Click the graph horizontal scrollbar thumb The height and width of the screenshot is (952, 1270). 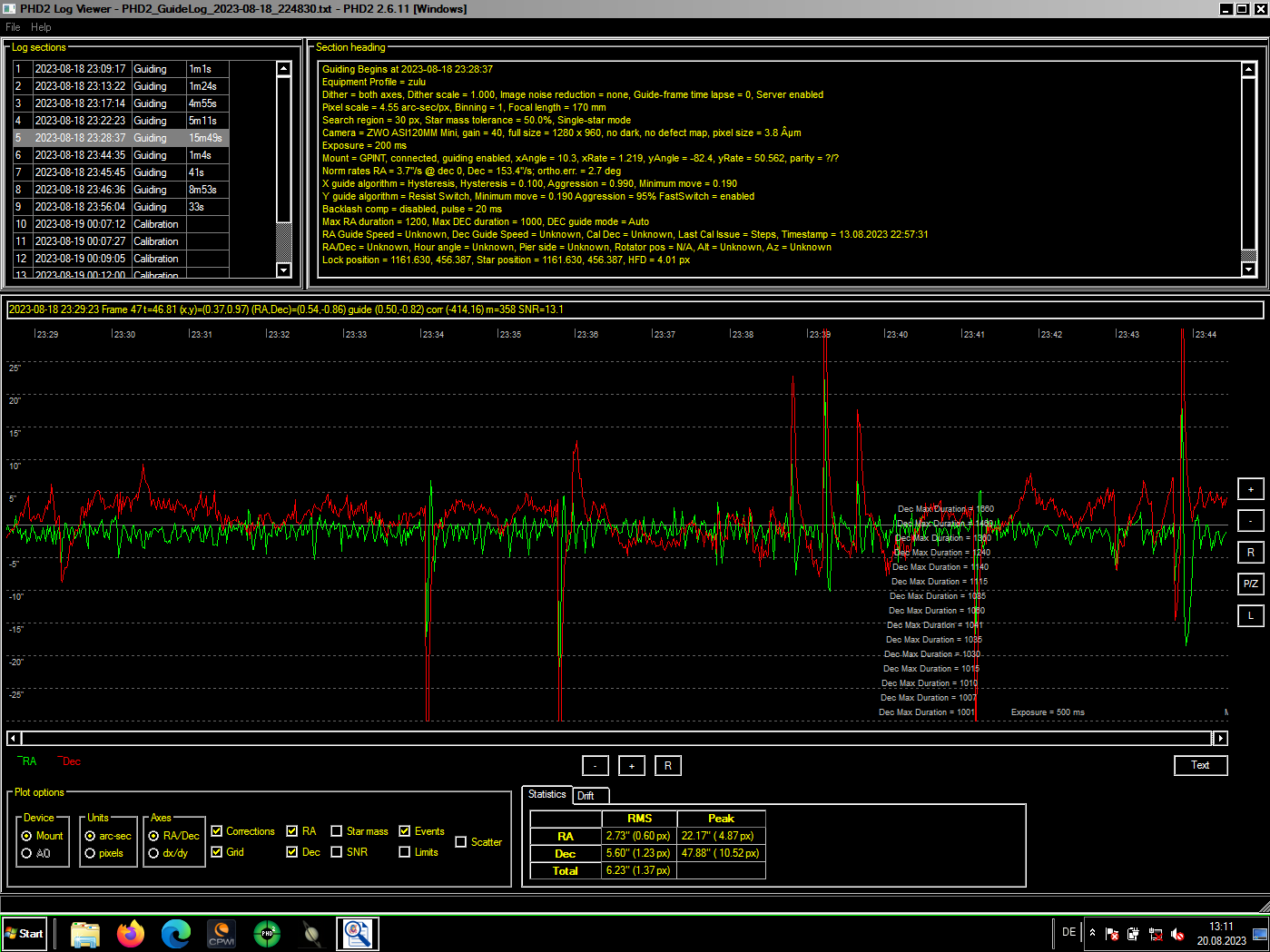616,738
